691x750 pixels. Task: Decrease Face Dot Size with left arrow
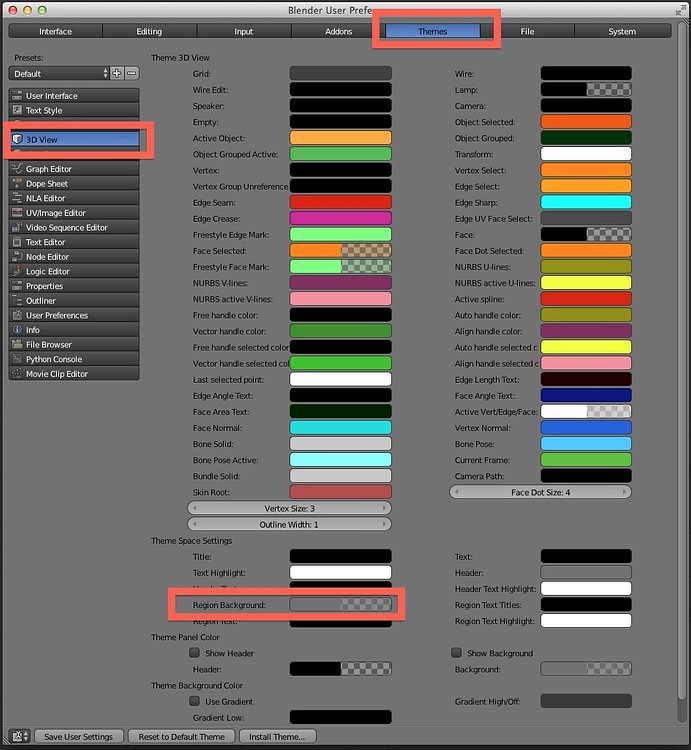coord(457,492)
